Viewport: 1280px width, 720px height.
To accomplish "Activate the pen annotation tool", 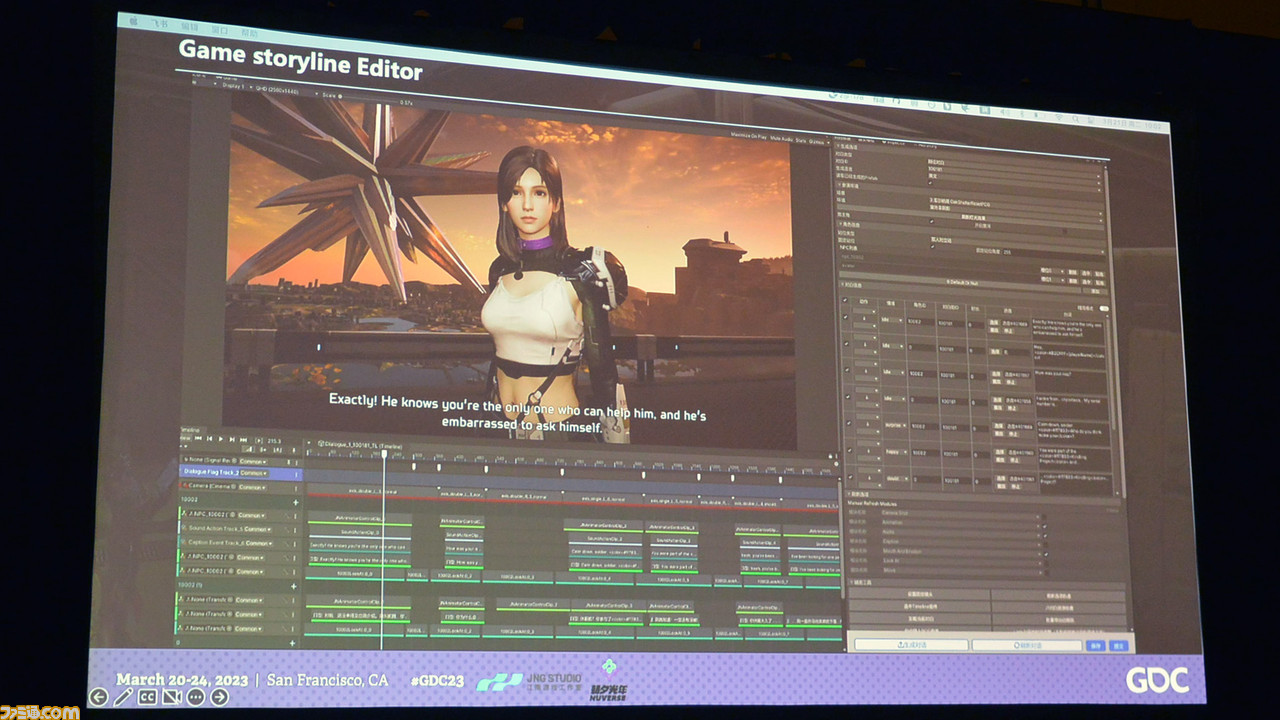I will coord(123,697).
